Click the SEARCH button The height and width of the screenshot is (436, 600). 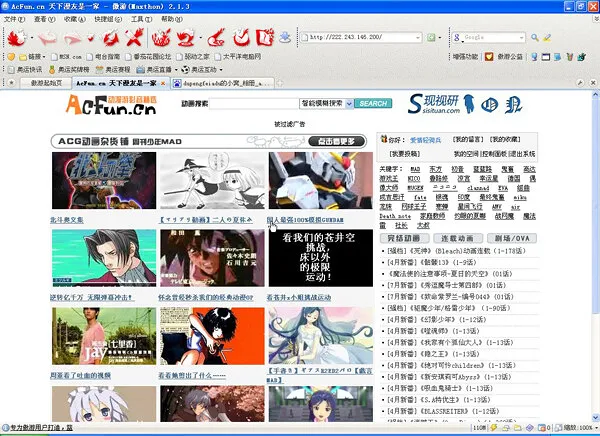373,103
